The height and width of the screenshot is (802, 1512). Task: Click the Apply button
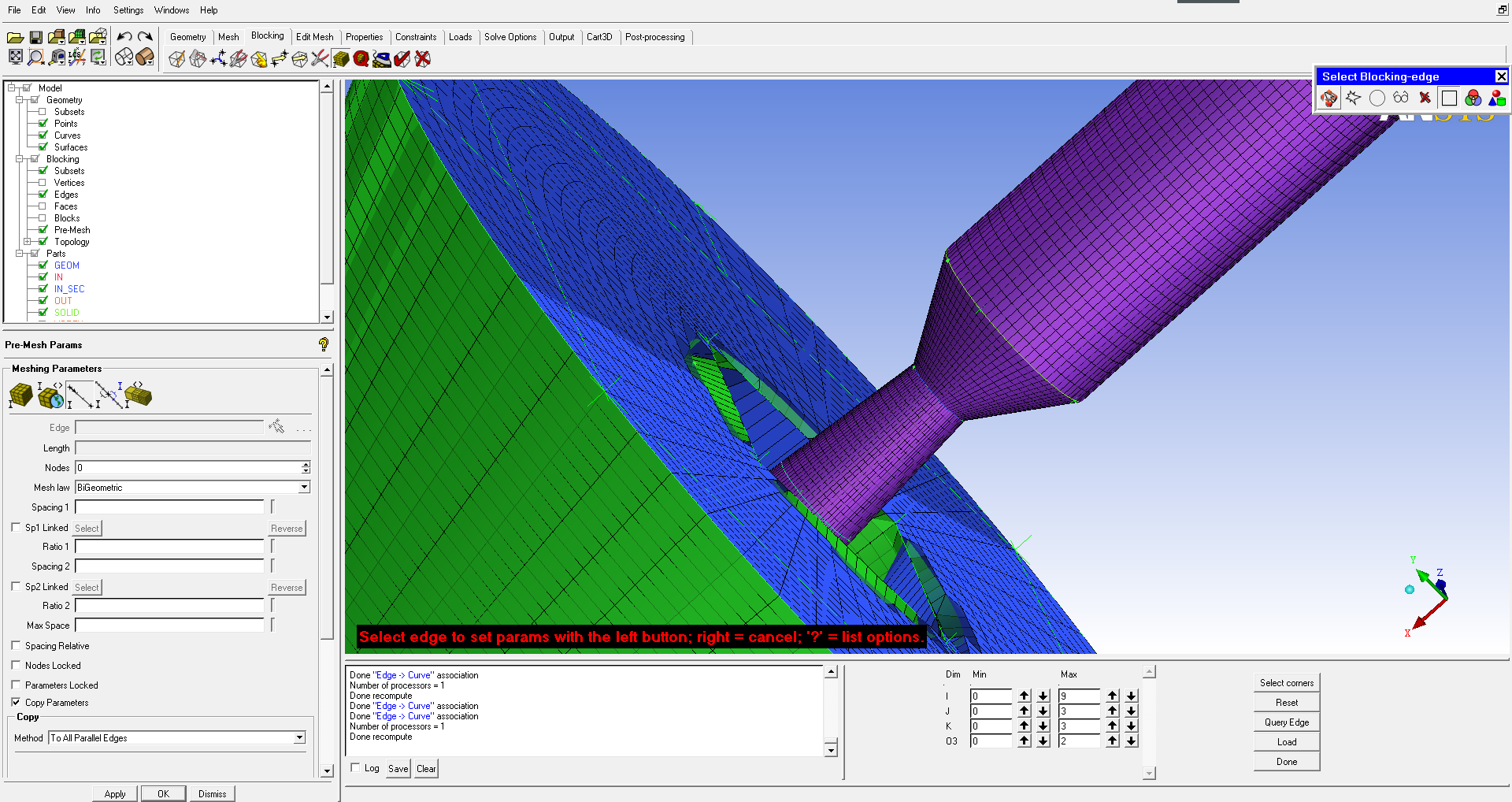pos(115,793)
